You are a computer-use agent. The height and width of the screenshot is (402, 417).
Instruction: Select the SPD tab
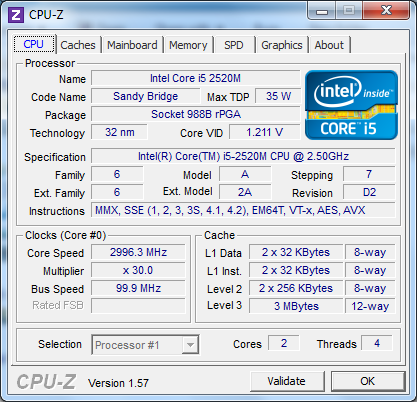tap(234, 45)
